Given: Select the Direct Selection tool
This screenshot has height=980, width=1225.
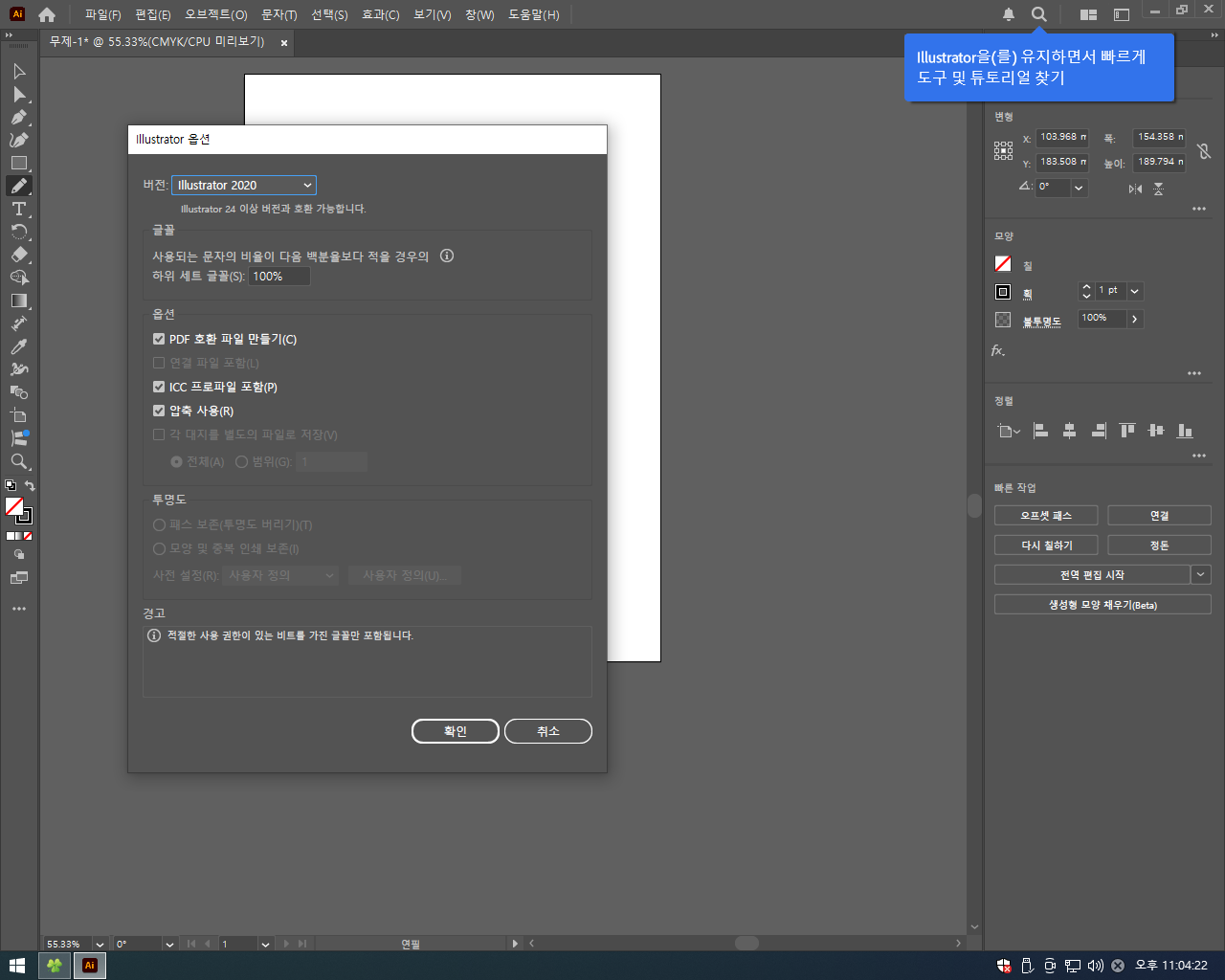Looking at the screenshot, I should (19, 95).
